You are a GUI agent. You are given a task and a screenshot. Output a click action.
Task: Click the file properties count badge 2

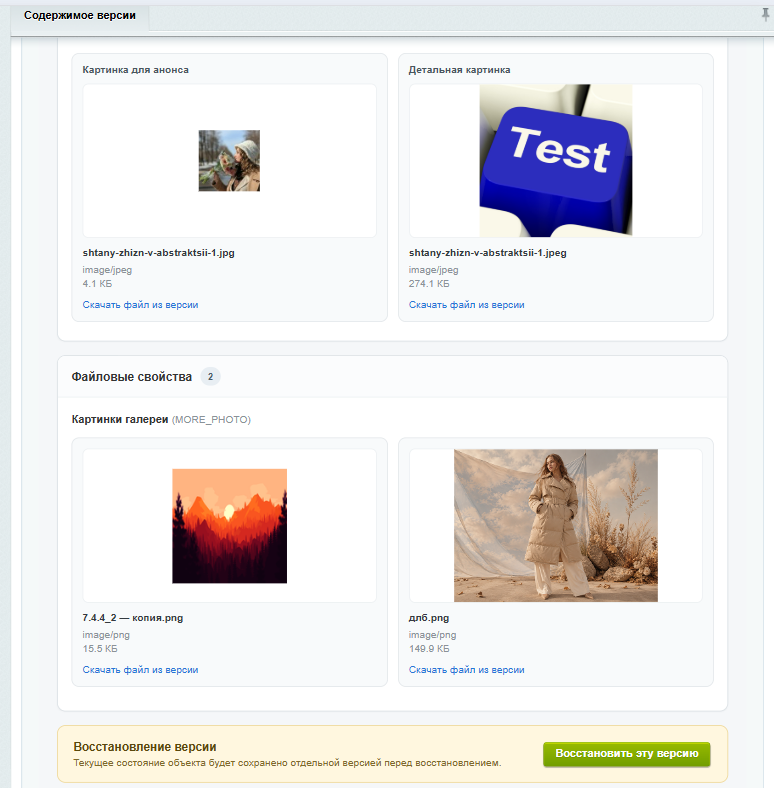point(211,376)
